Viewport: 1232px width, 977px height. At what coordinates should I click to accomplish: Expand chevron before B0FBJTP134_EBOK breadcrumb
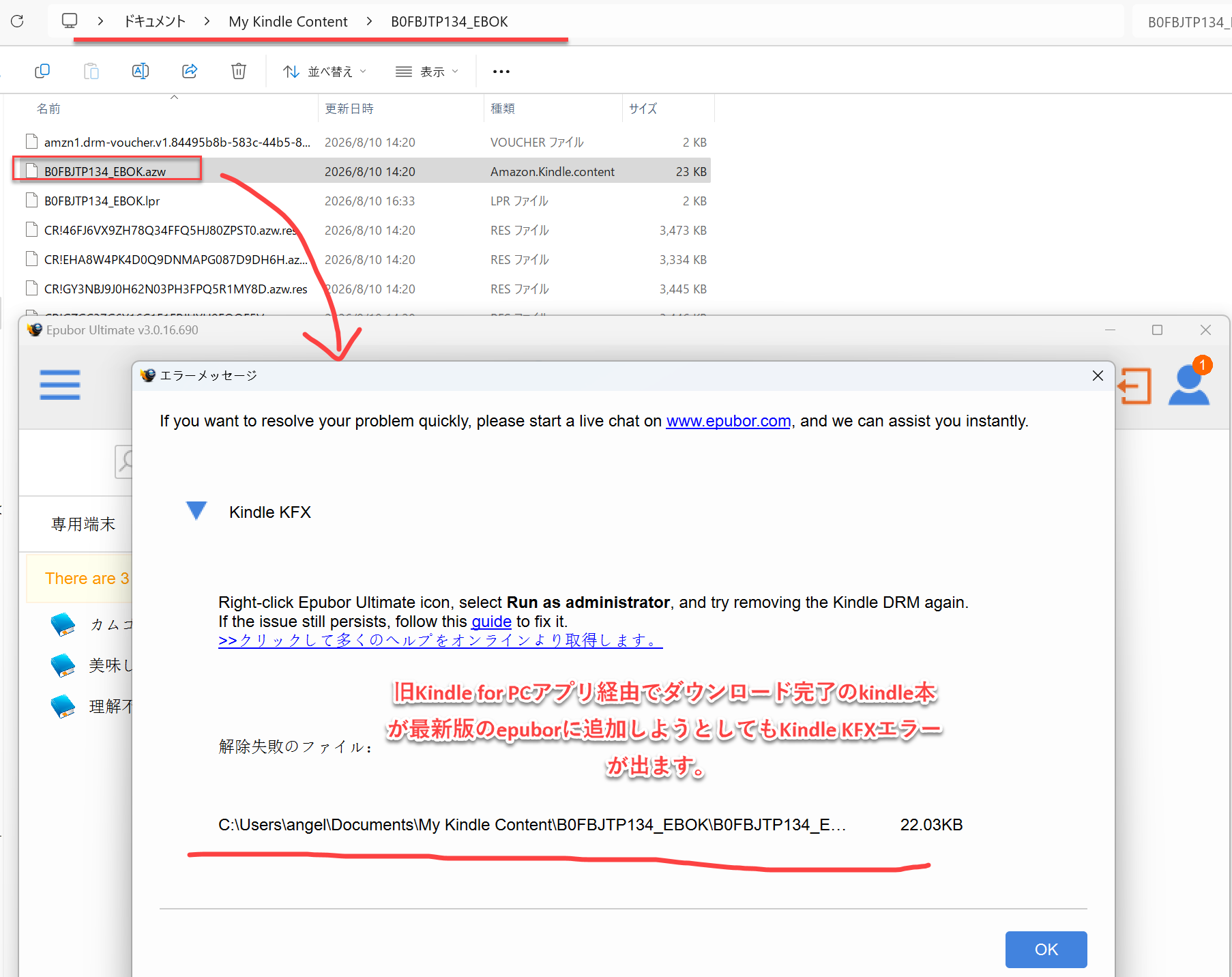point(369,21)
